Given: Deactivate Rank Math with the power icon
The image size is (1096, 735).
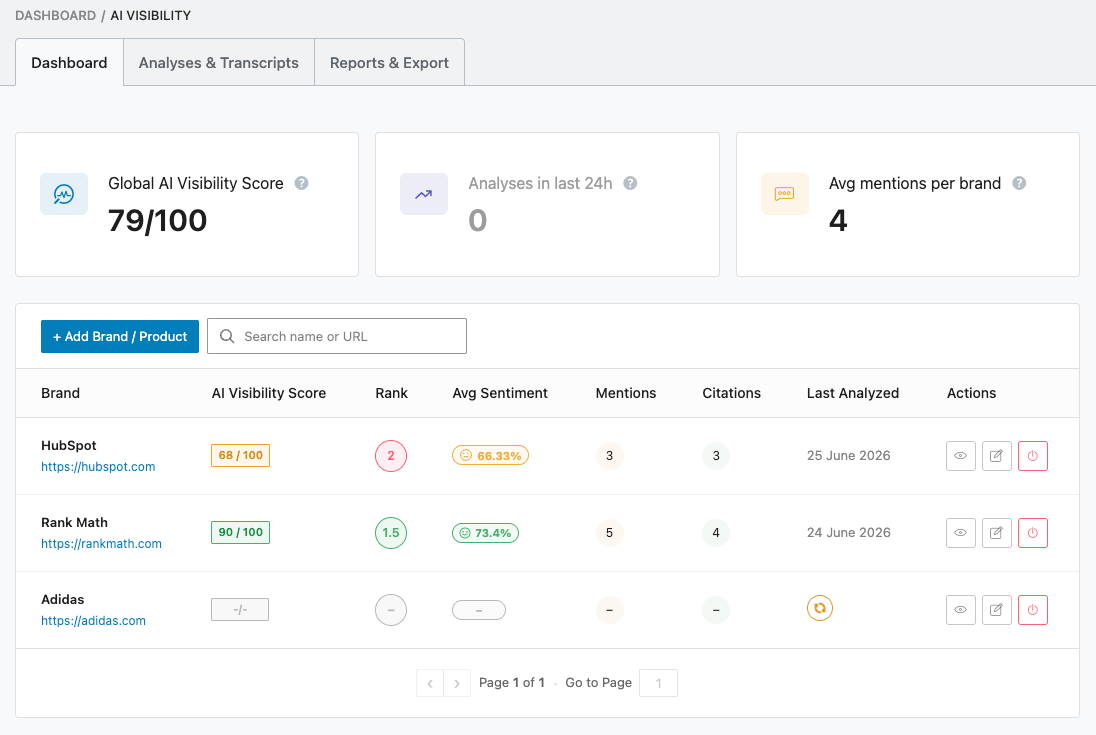Looking at the screenshot, I should 1032,532.
